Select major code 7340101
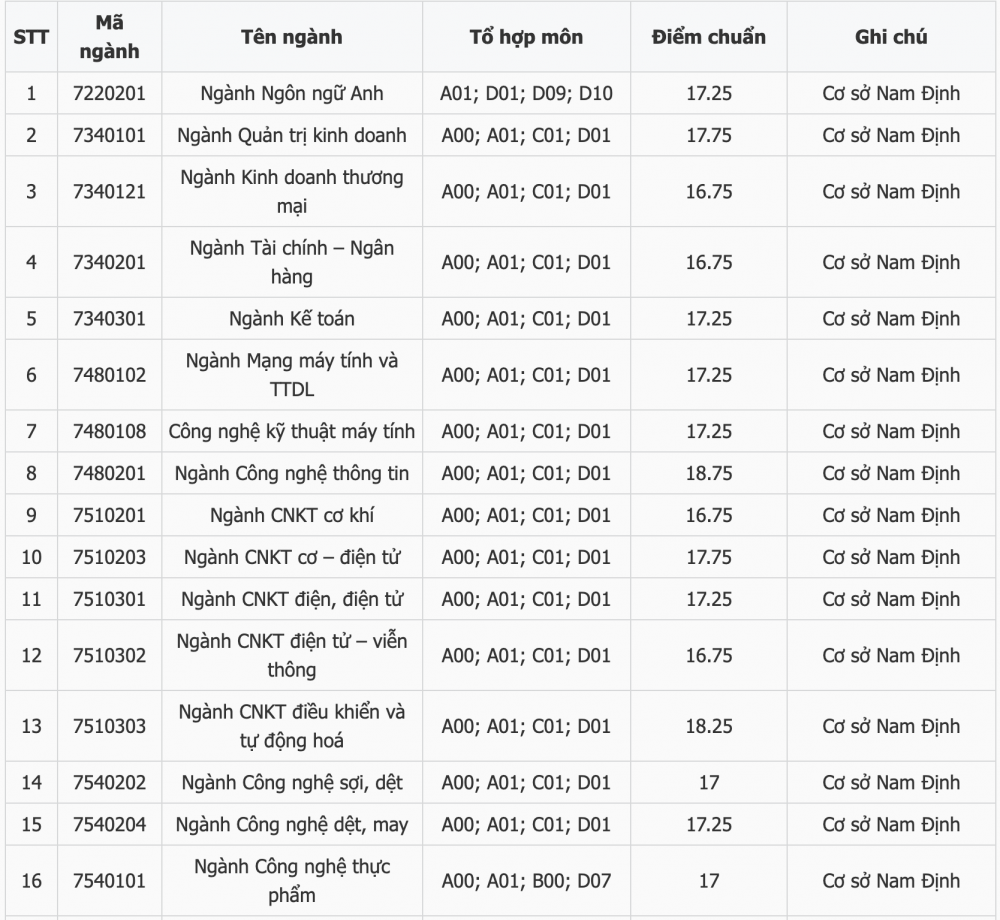 click(109, 135)
